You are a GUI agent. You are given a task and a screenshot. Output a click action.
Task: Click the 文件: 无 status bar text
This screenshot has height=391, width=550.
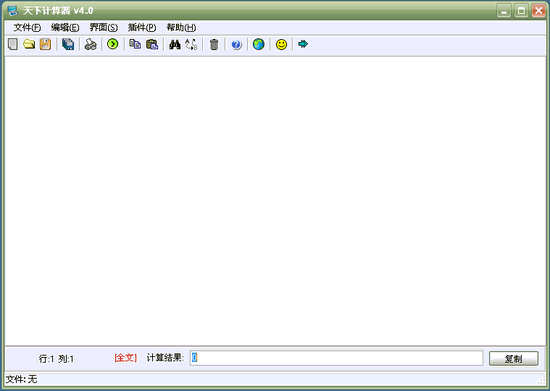(x=22, y=379)
